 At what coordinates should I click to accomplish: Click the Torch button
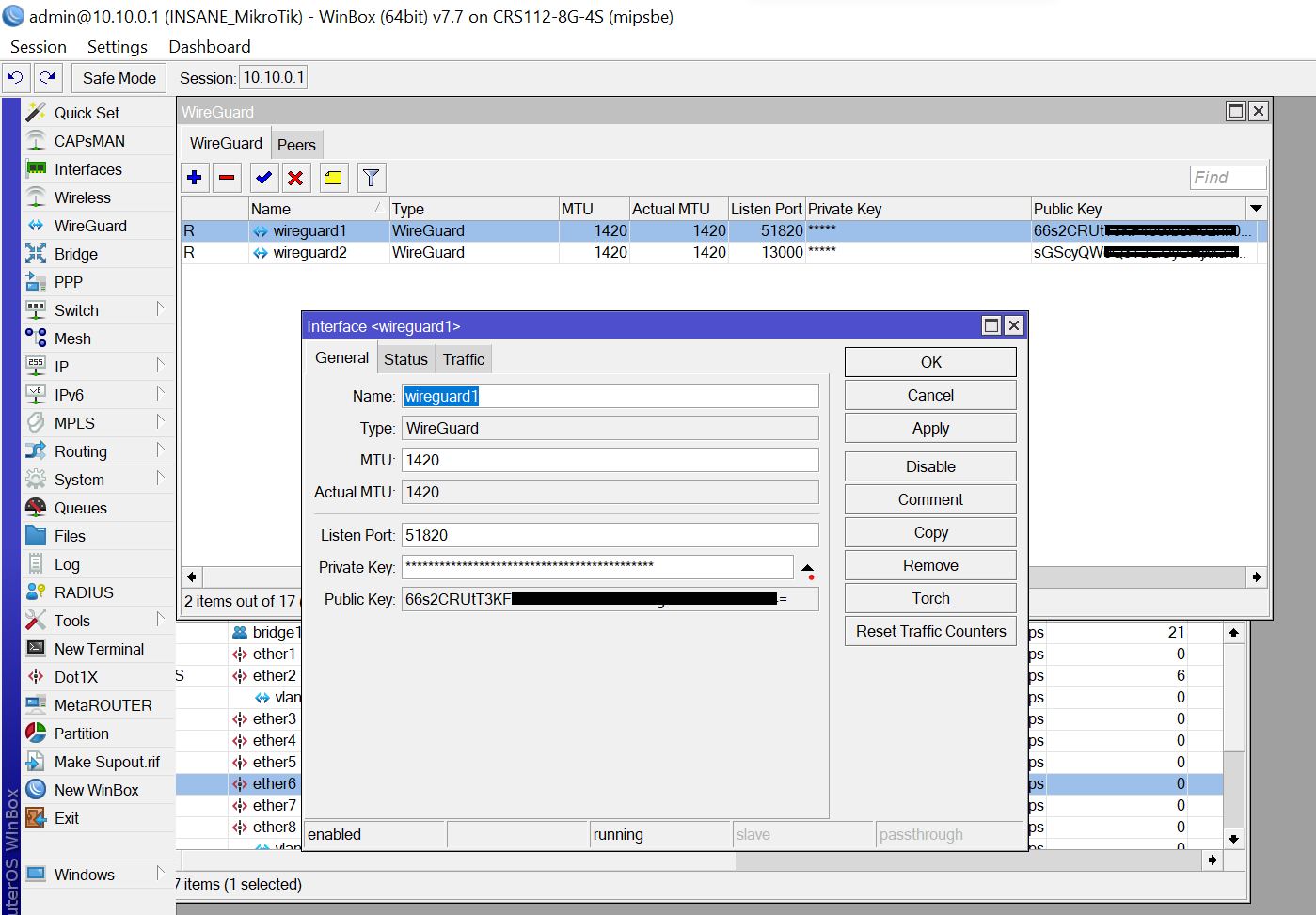point(930,599)
